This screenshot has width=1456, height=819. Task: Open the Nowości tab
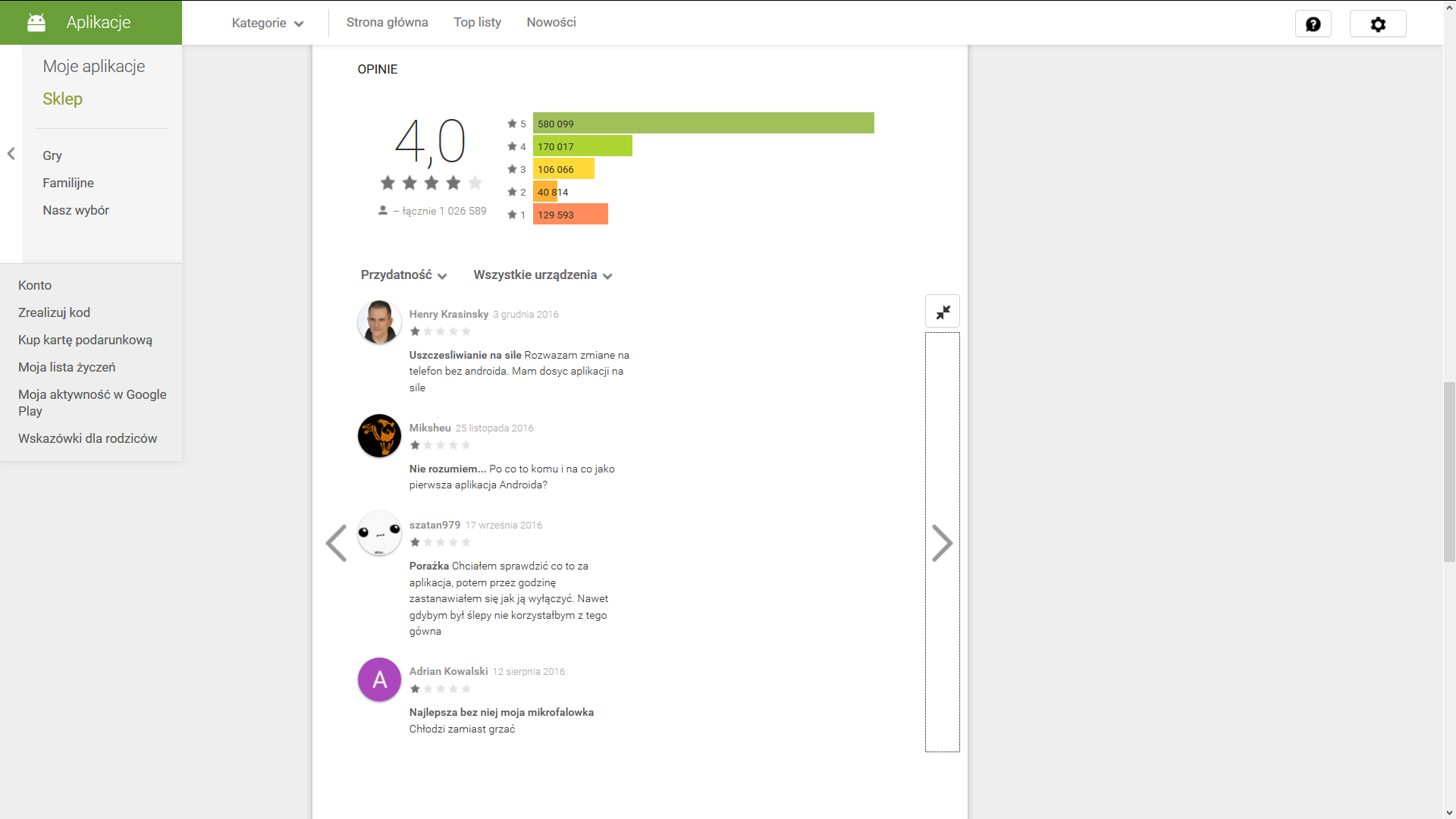point(551,23)
